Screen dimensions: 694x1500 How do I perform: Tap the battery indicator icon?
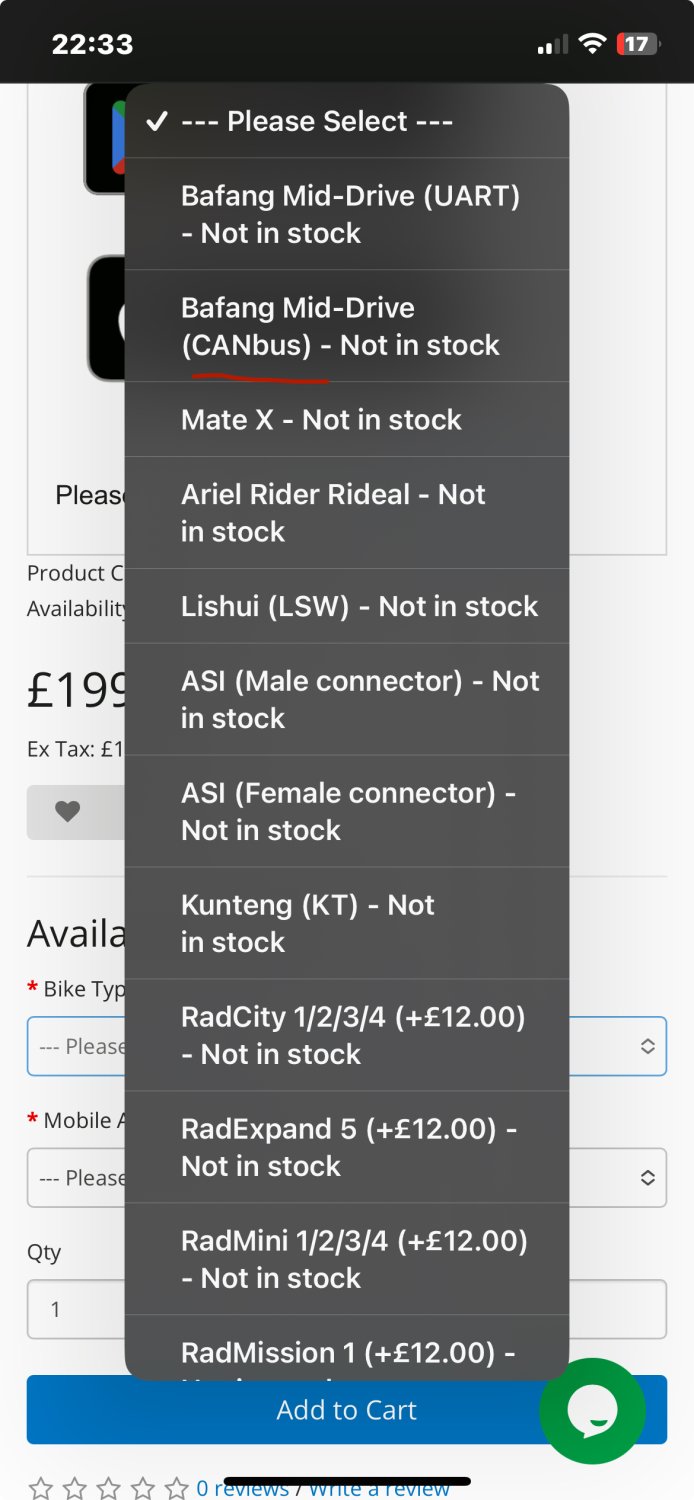point(636,44)
